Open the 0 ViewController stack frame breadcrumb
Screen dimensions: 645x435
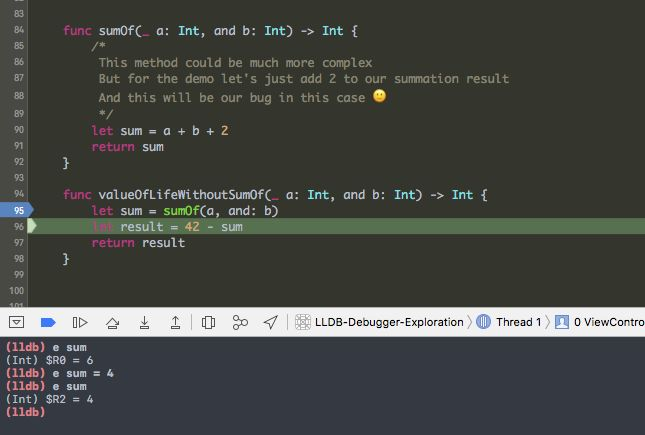click(600, 322)
